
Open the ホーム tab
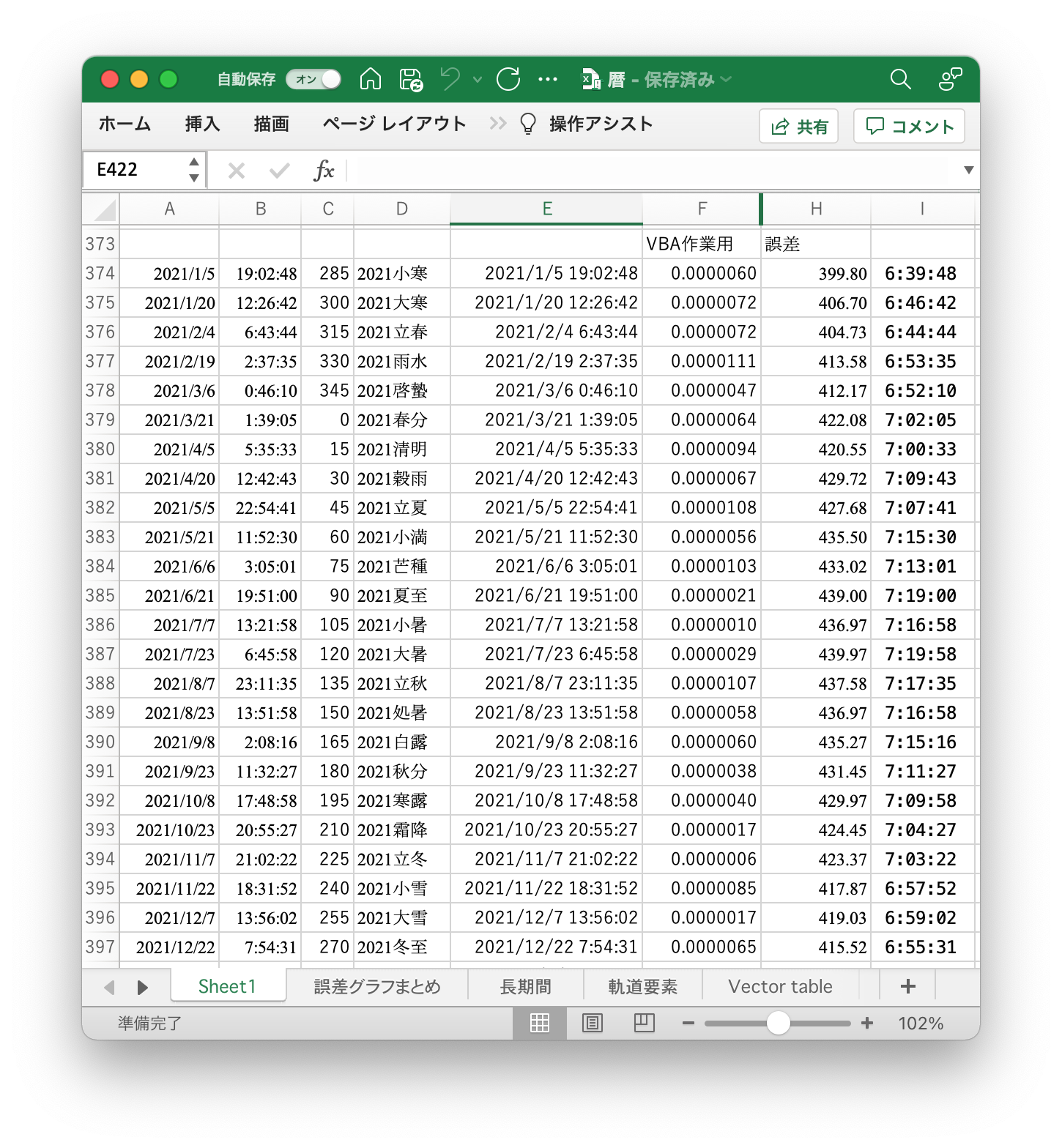(x=125, y=124)
